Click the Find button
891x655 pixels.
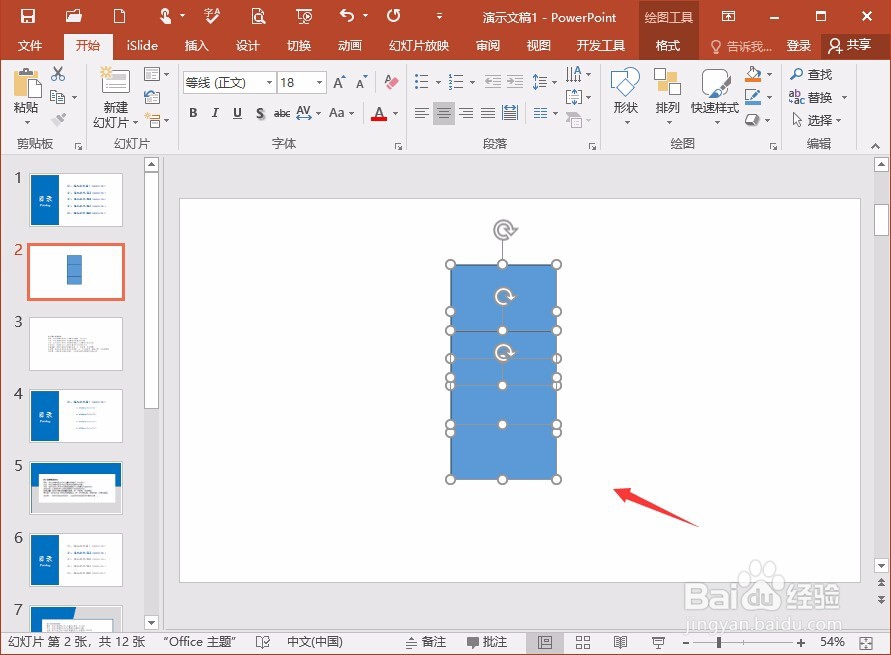tap(811, 74)
